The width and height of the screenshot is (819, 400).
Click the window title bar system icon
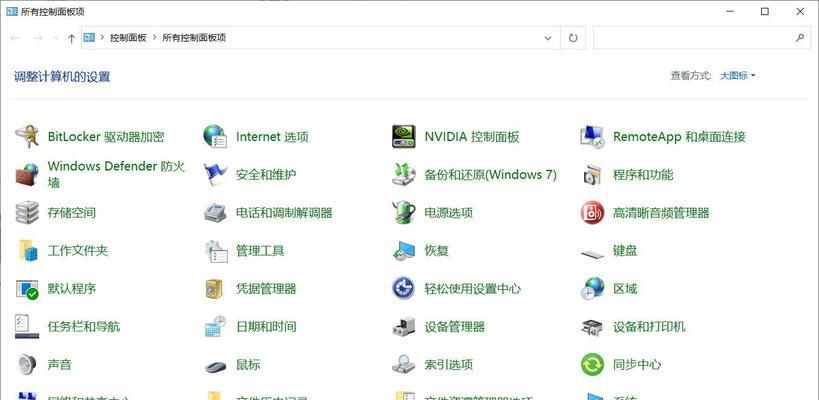click(11, 11)
